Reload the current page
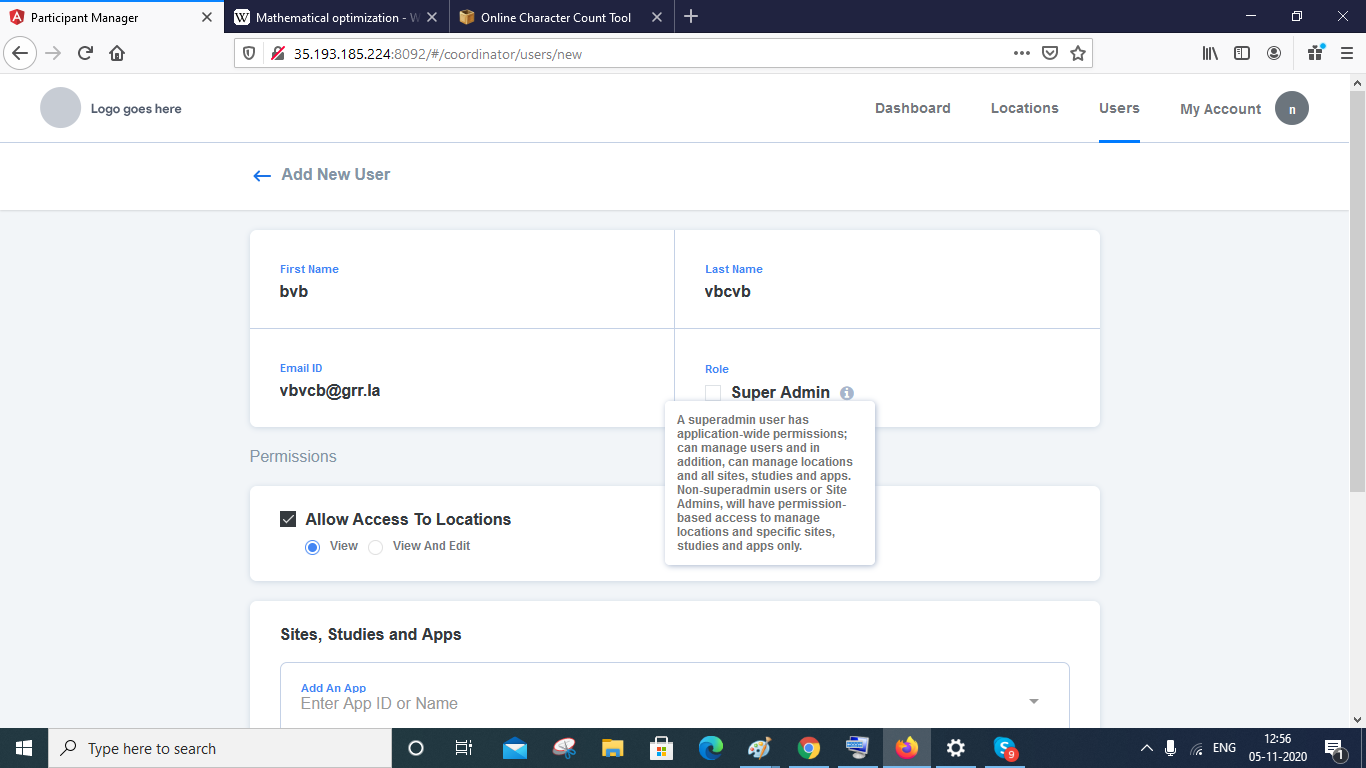The image size is (1366, 768). click(x=84, y=53)
